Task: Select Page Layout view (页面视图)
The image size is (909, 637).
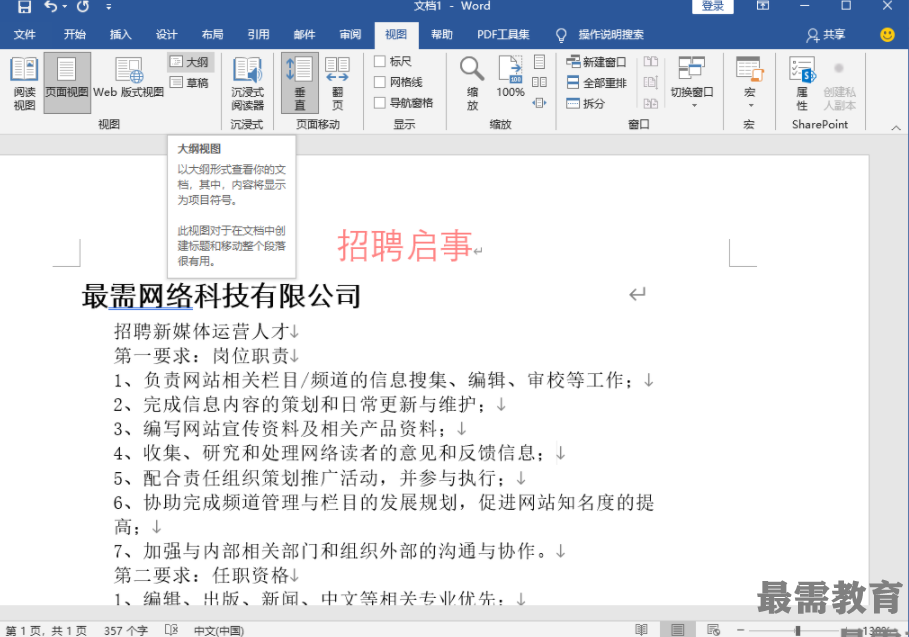Action: (x=67, y=83)
